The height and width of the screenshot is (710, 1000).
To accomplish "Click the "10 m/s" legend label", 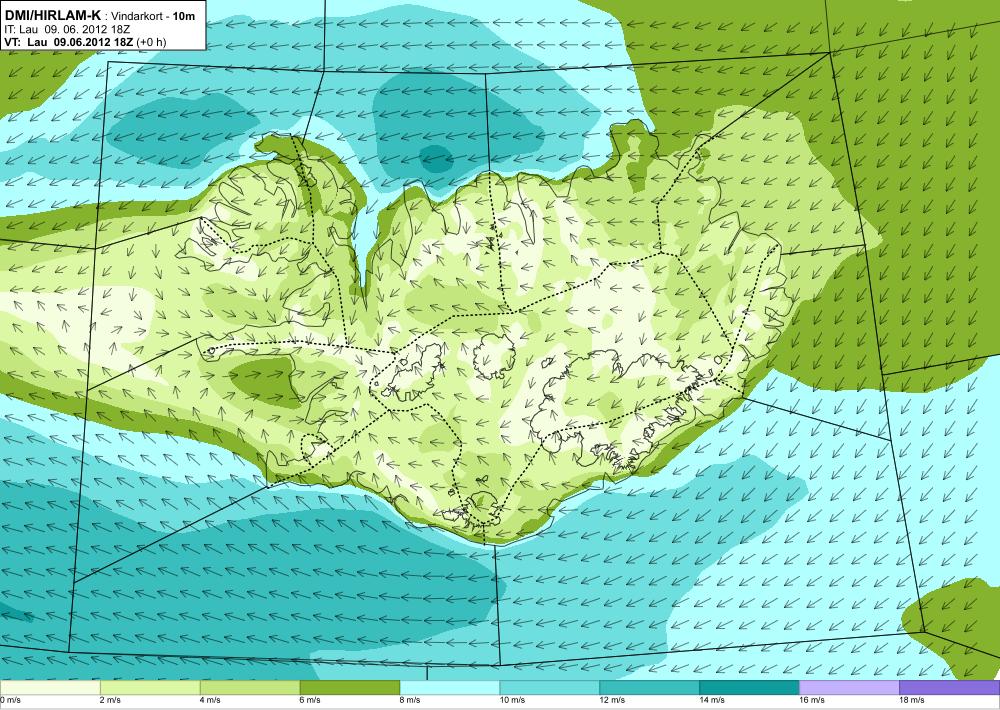I will coord(513,700).
